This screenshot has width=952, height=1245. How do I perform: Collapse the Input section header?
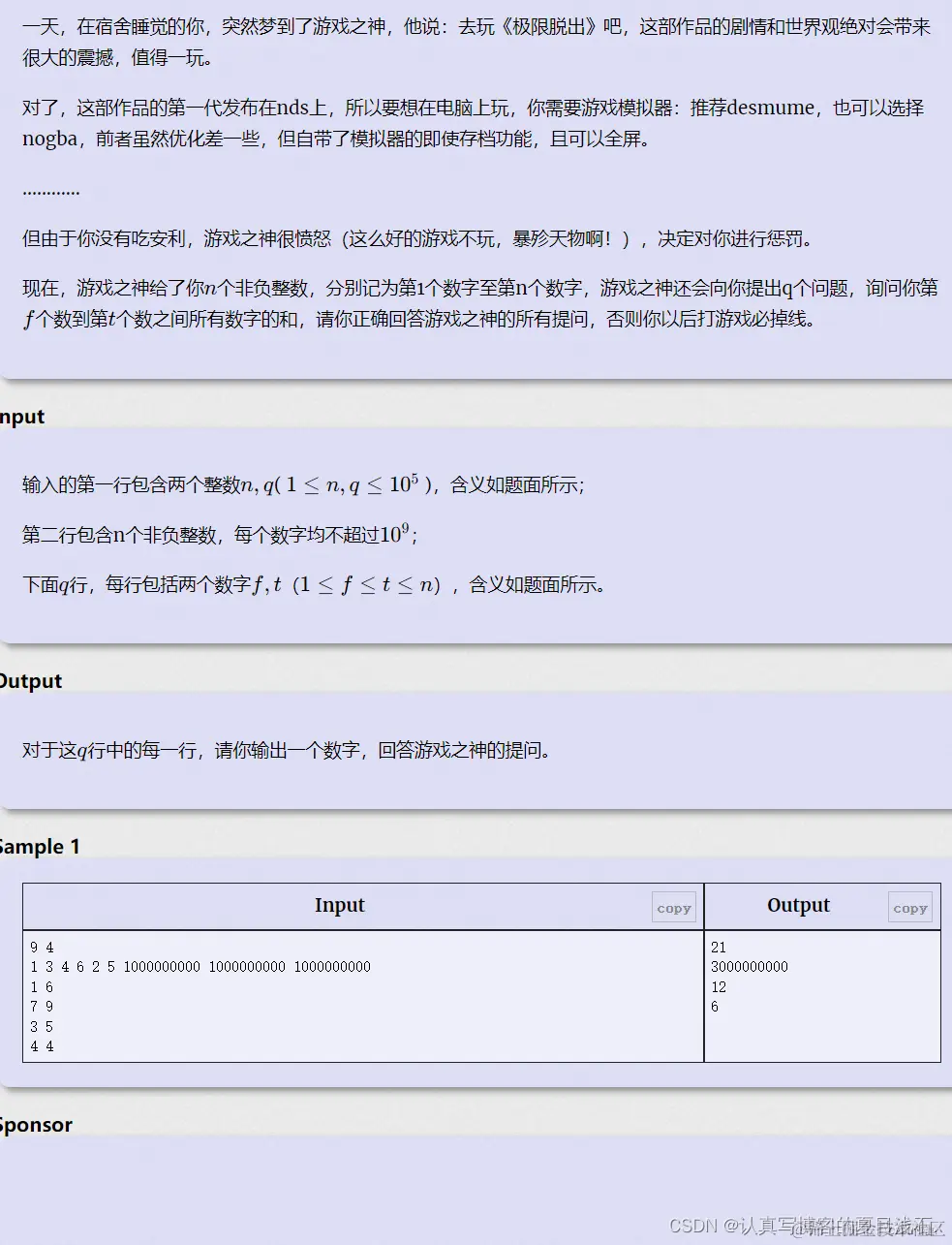[x=21, y=417]
